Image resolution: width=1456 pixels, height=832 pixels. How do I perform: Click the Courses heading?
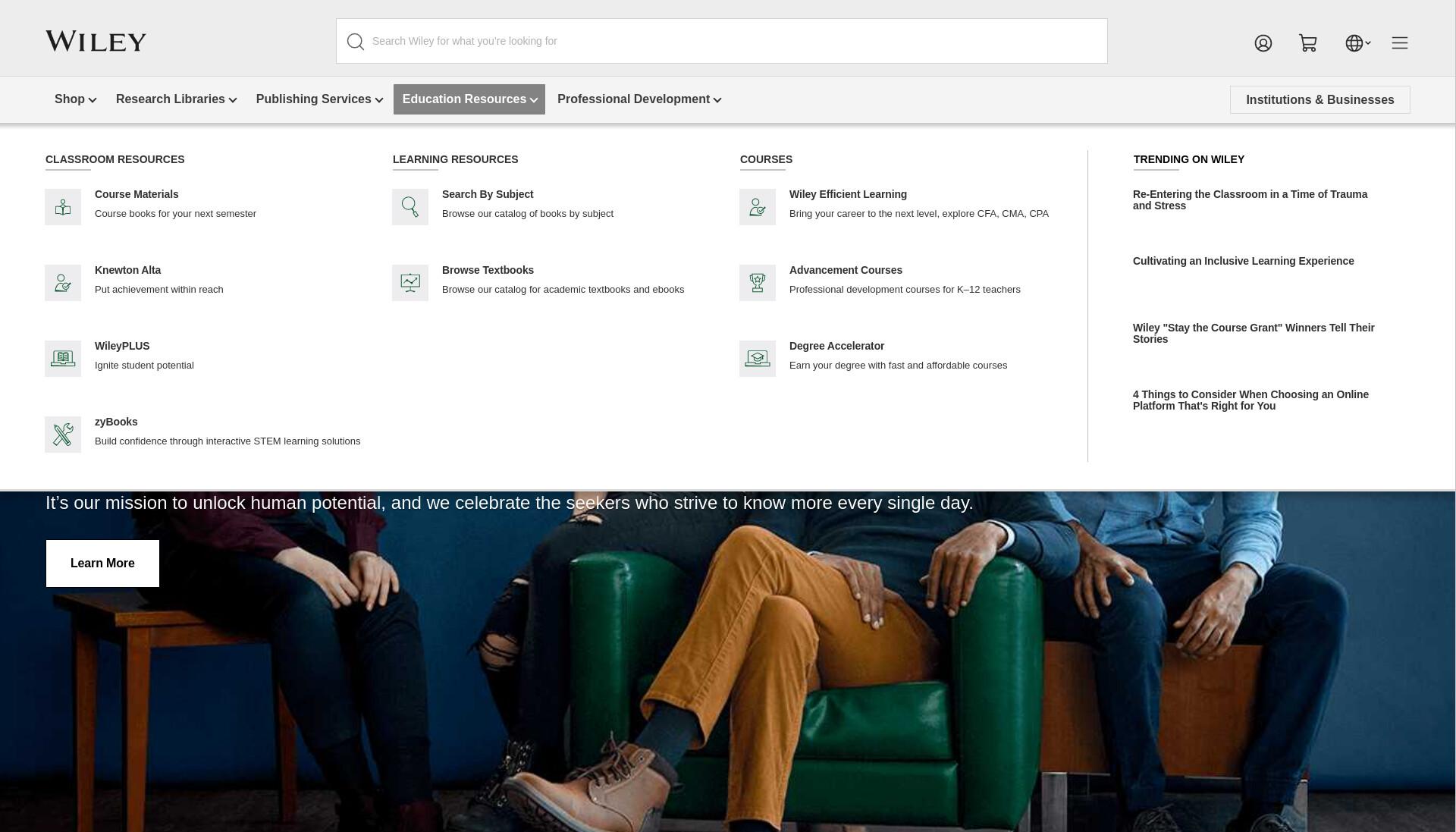[766, 159]
